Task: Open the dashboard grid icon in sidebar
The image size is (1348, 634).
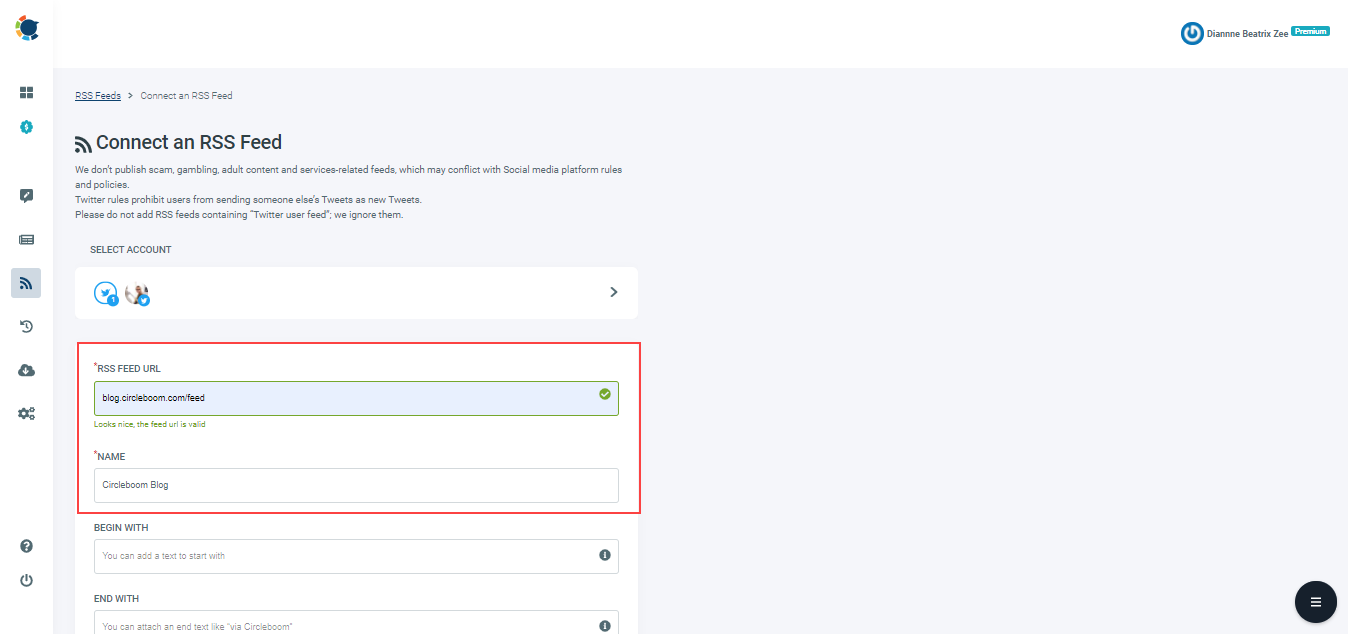Action: pos(27,93)
